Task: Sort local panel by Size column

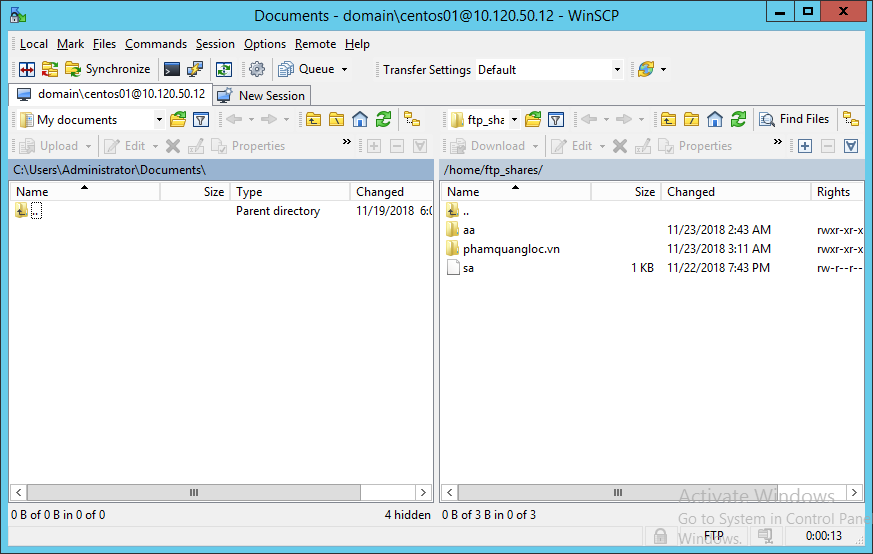Action: 195,192
